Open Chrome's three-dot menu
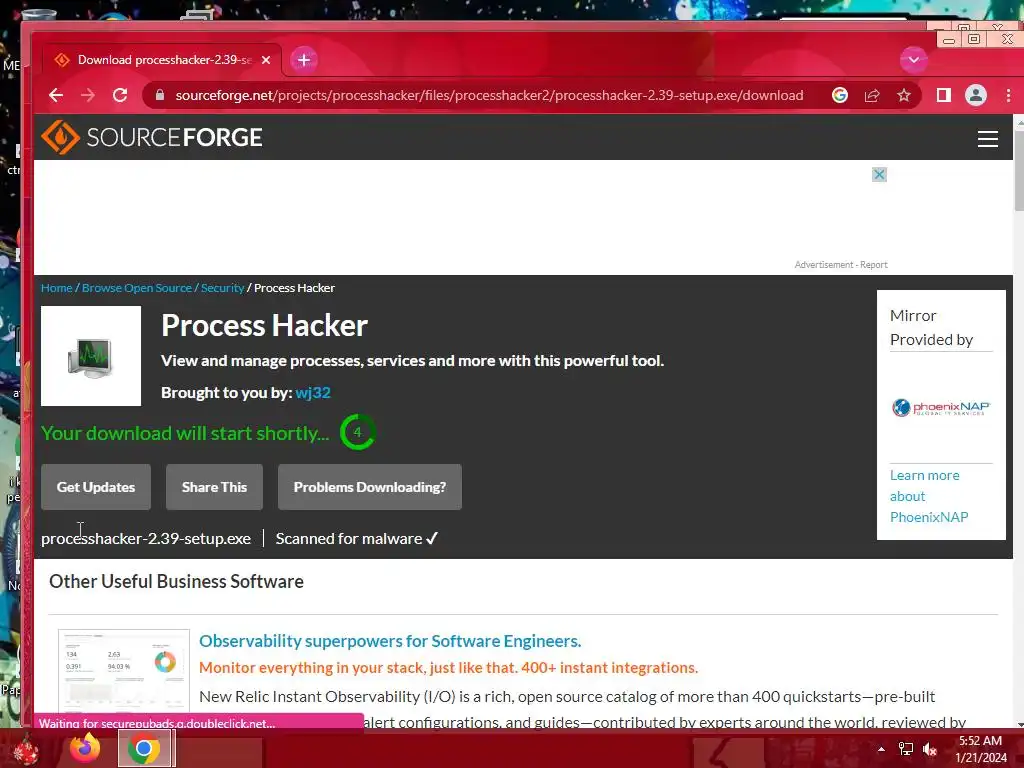1024x768 pixels. click(x=1008, y=95)
